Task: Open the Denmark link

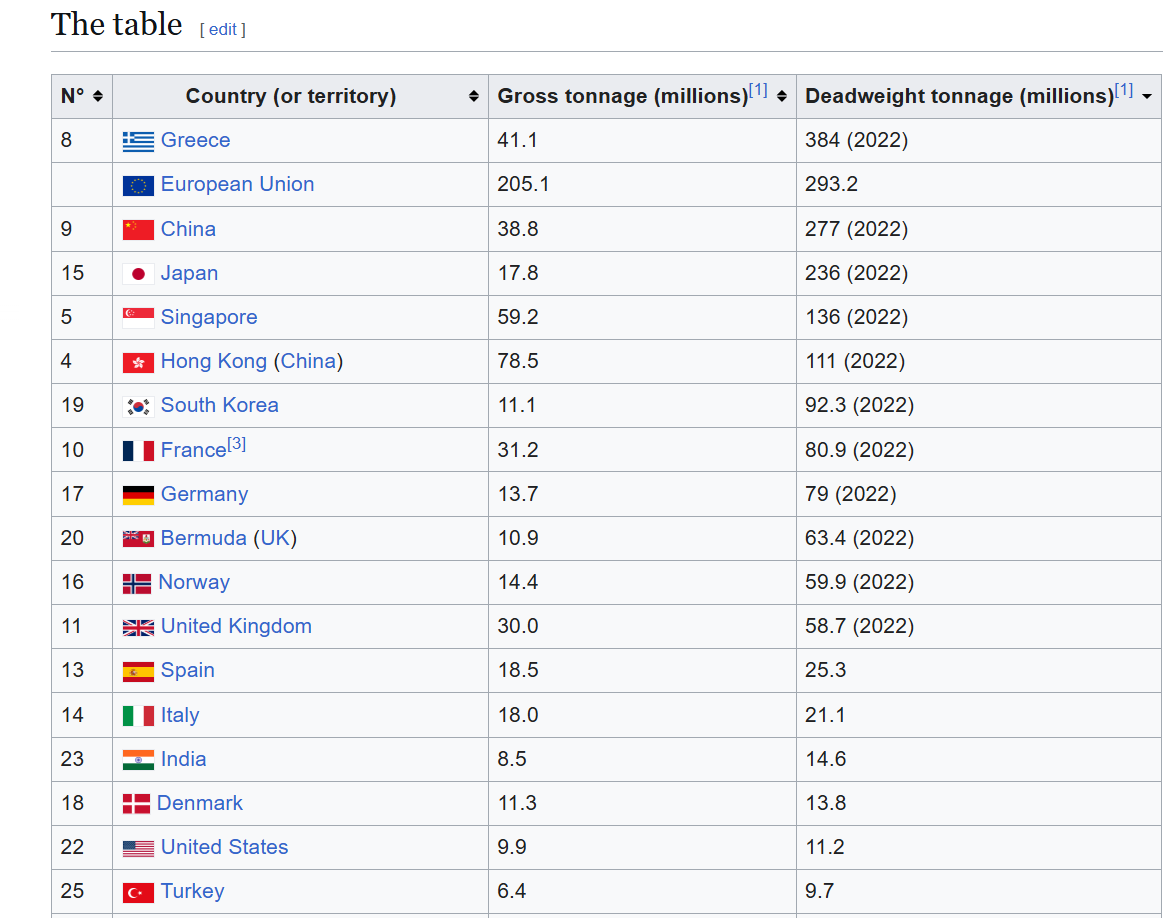Action: tap(200, 802)
